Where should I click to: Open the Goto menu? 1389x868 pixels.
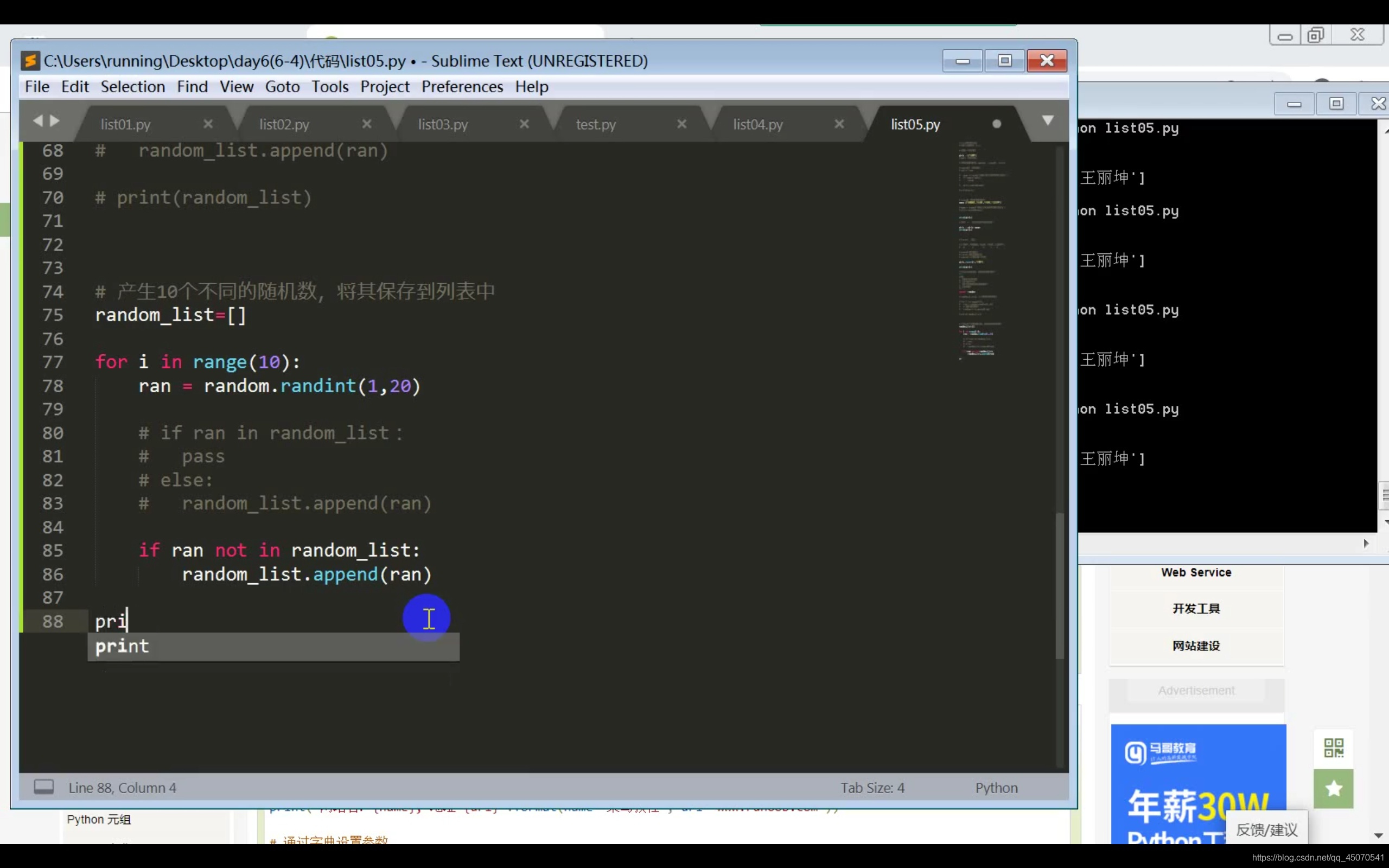[x=282, y=87]
